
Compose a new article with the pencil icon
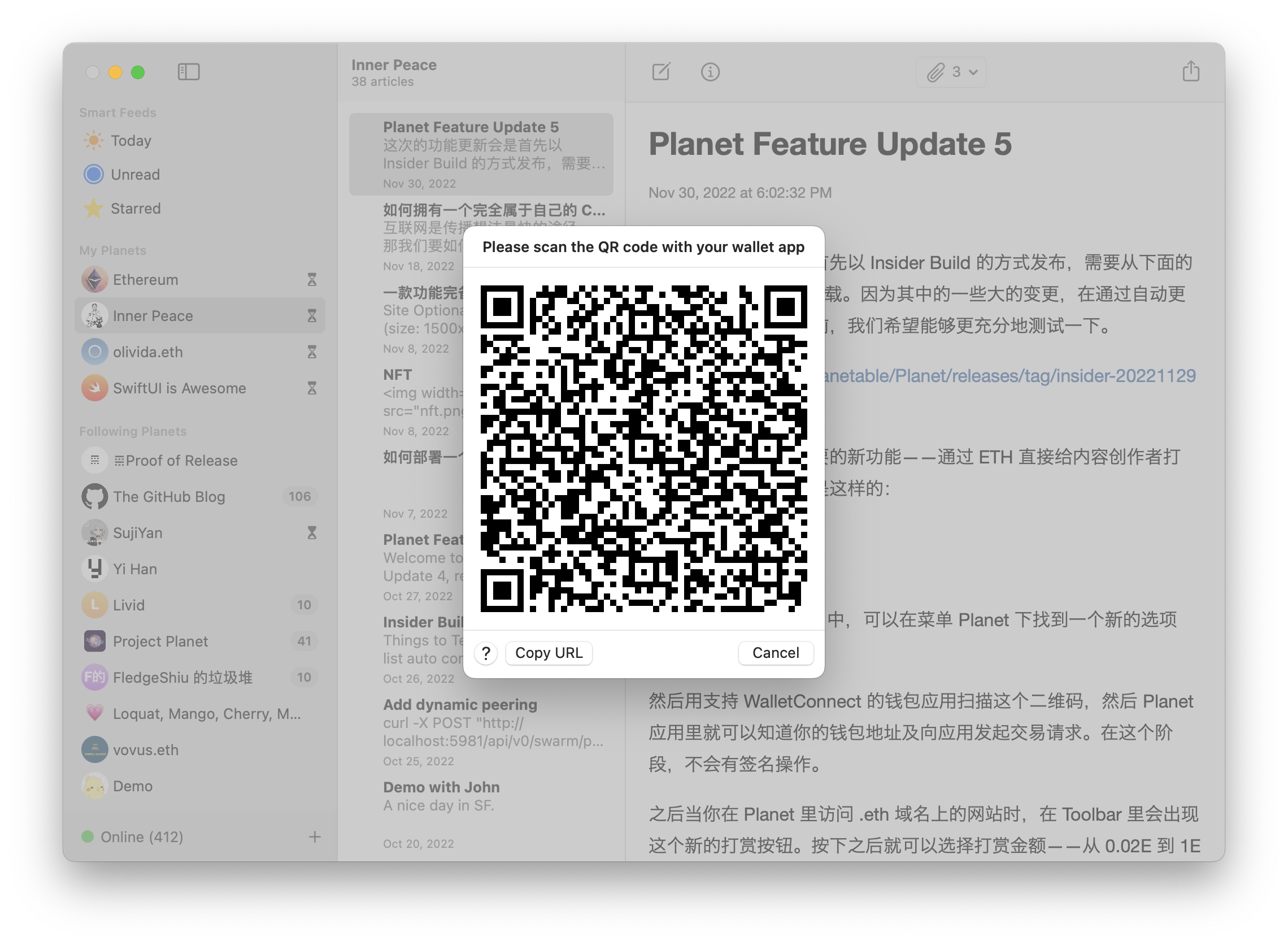point(661,72)
